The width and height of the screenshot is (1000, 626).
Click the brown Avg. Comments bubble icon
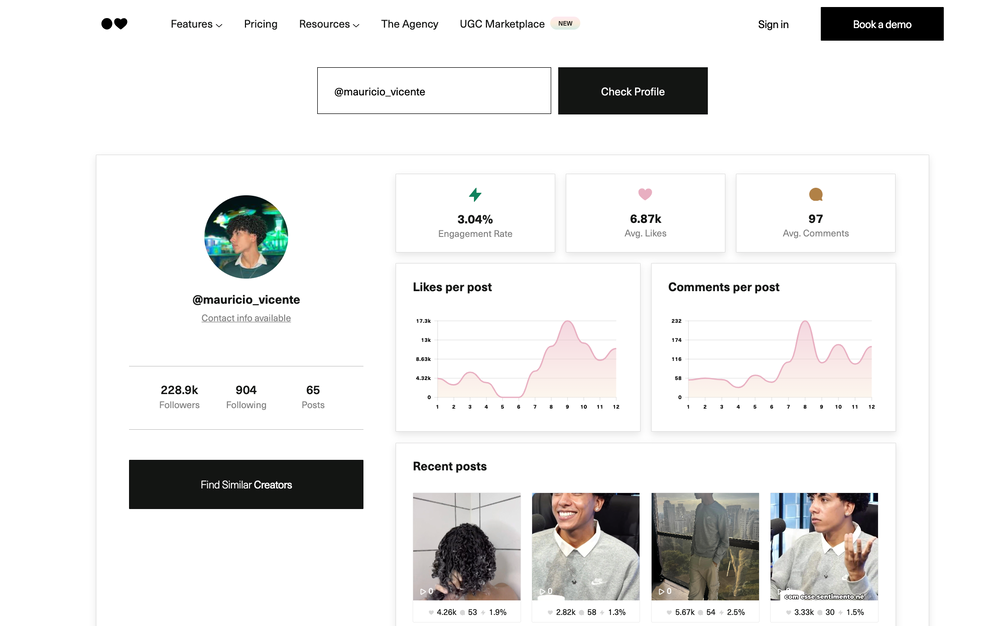click(815, 195)
